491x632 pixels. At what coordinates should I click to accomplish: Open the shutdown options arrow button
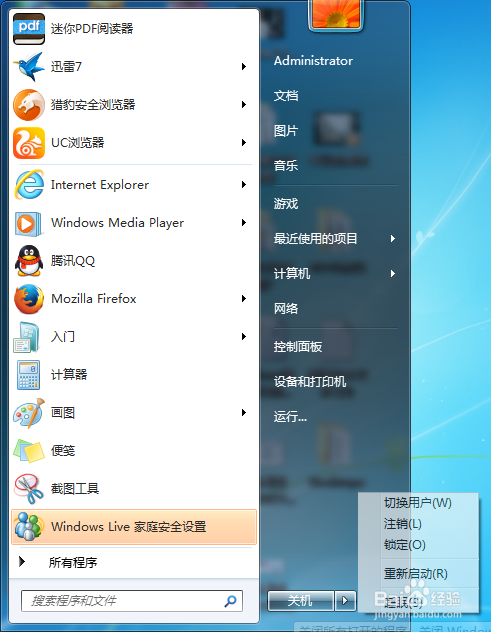coord(345,601)
